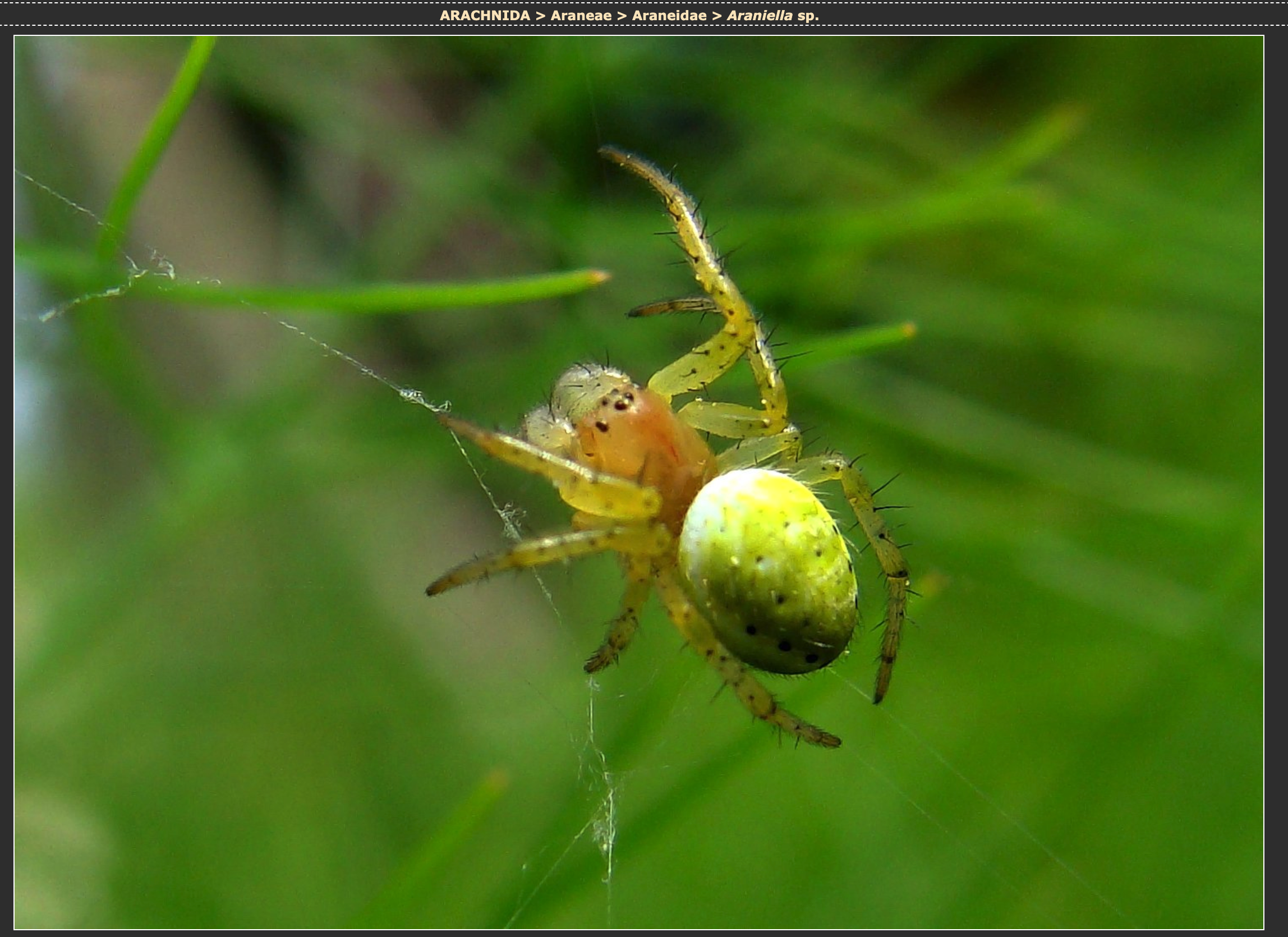Select the Araniella sp. species title

(772, 15)
